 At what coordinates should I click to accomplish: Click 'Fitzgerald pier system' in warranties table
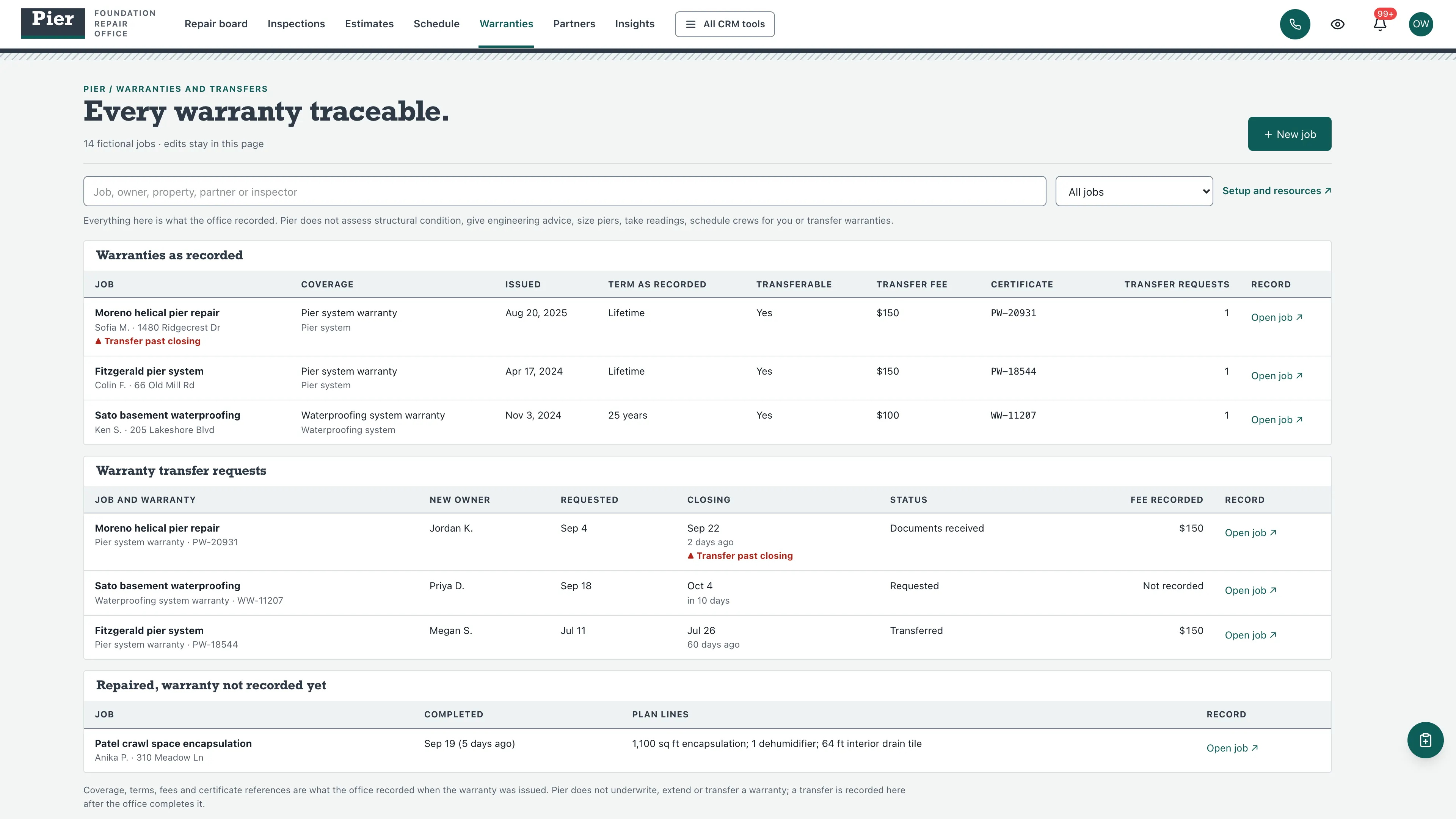(x=149, y=371)
